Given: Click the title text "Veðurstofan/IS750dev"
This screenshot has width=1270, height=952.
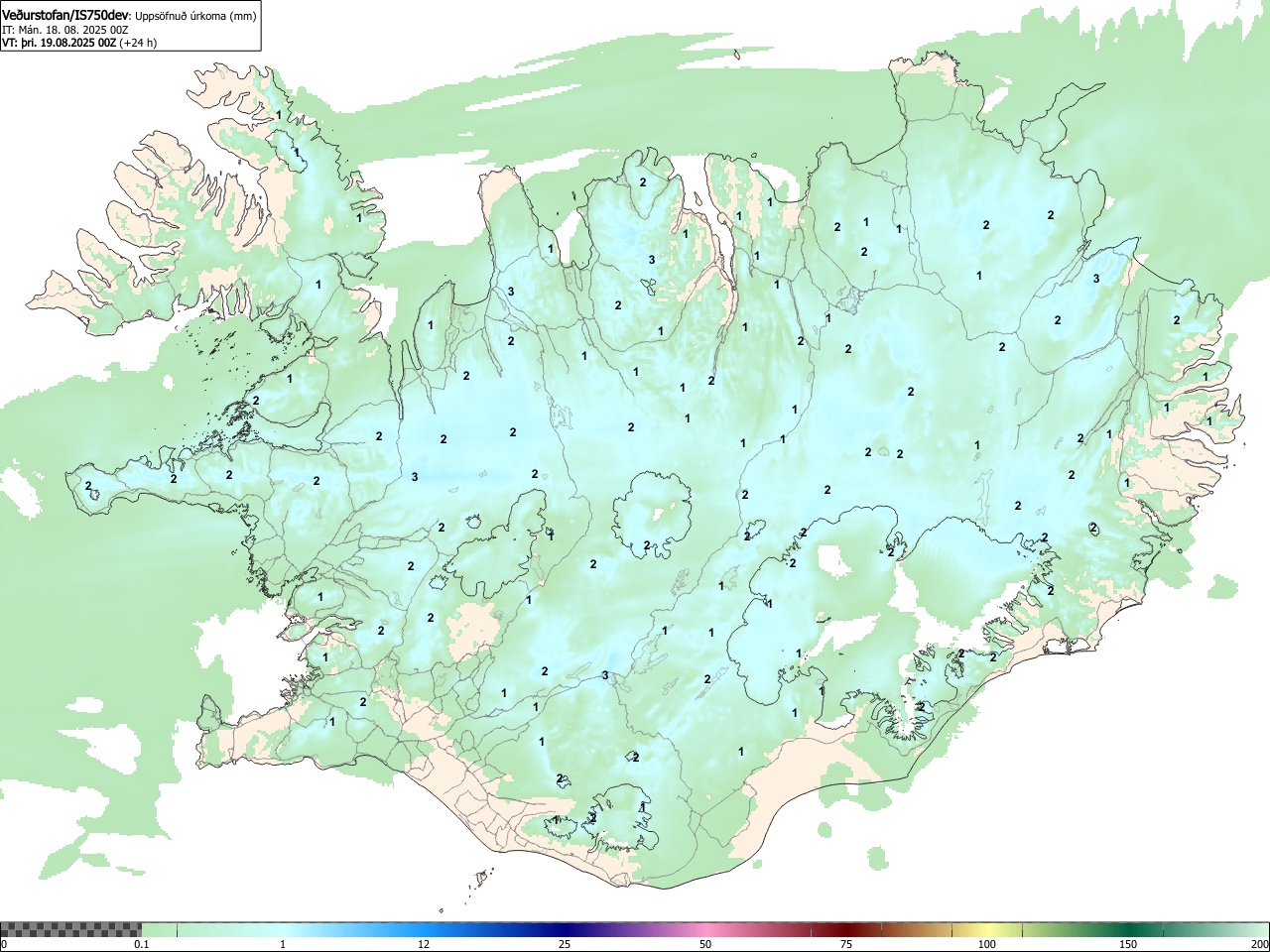Looking at the screenshot, I should click(65, 16).
